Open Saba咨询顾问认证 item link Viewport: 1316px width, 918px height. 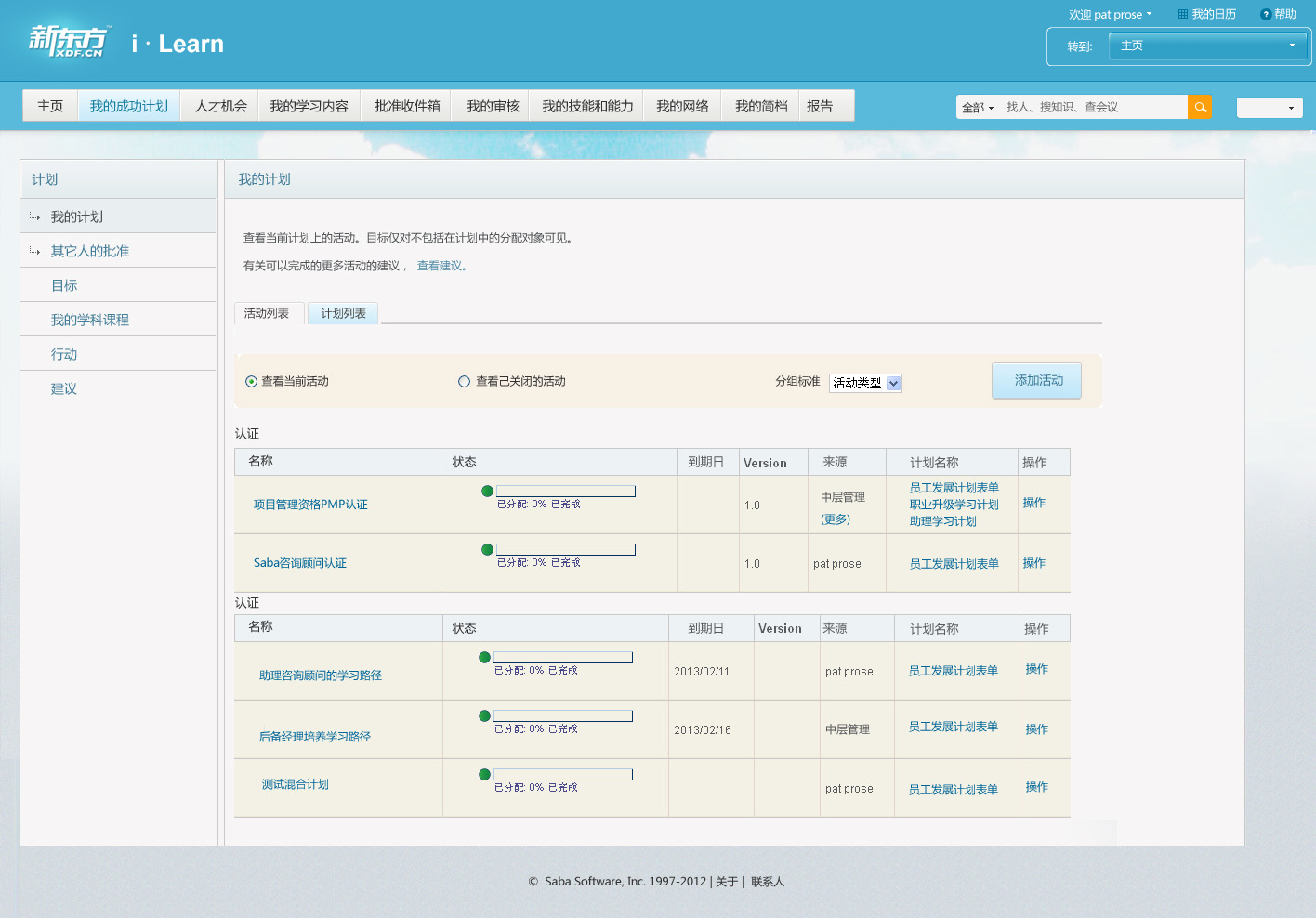tap(299, 563)
